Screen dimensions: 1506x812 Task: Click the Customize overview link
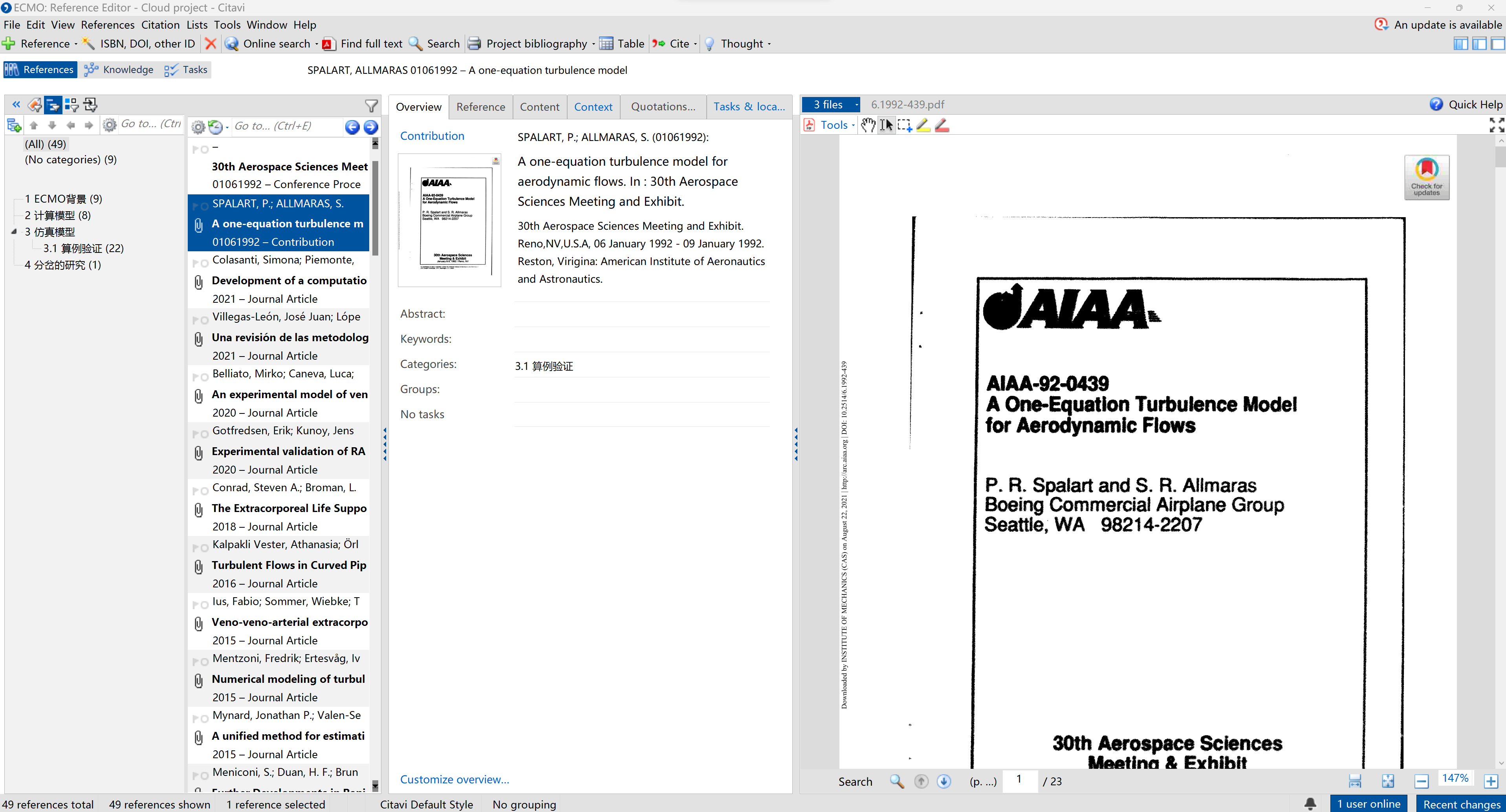tap(454, 779)
